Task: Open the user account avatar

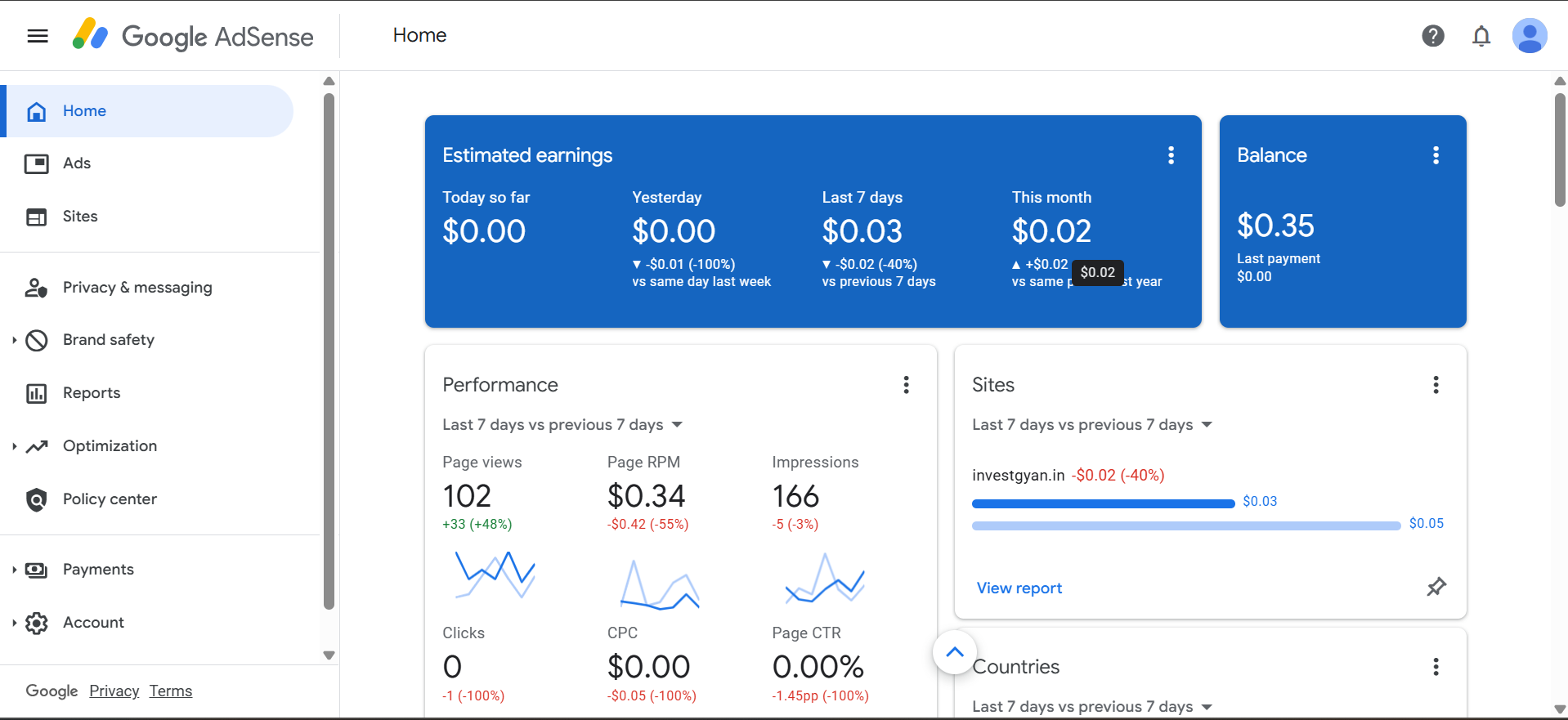Action: (1529, 36)
